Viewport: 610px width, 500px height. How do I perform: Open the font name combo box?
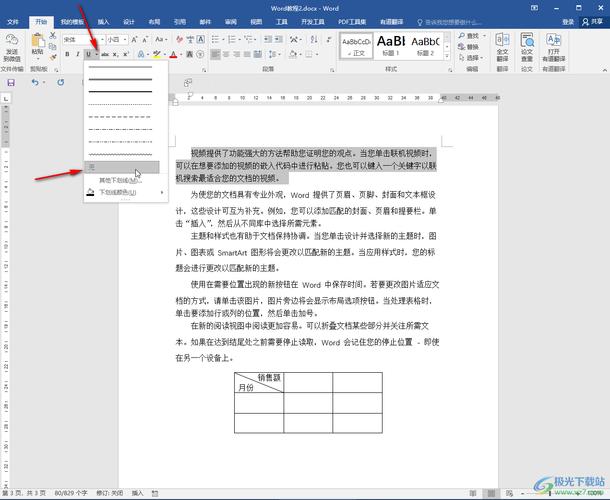pos(84,40)
